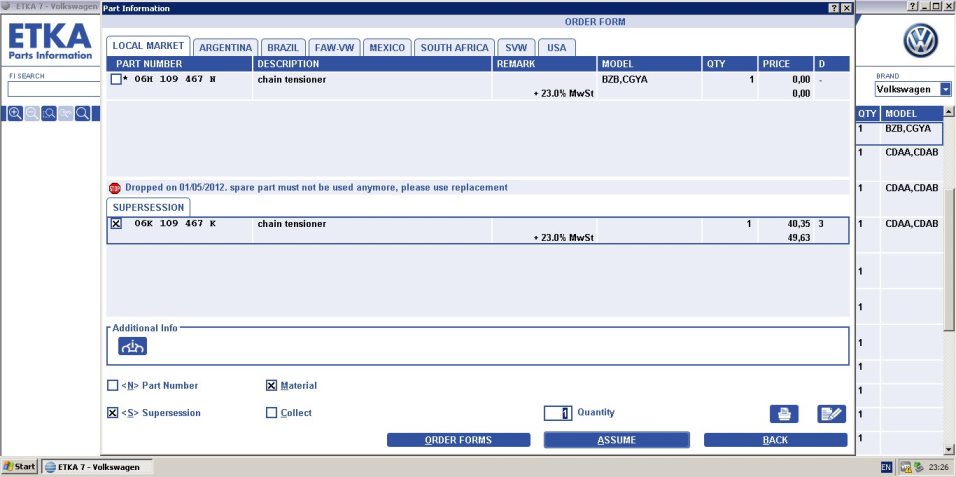This screenshot has height=477, width=956.
Task: Switch to the FAW-VW tab
Action: (x=335, y=48)
